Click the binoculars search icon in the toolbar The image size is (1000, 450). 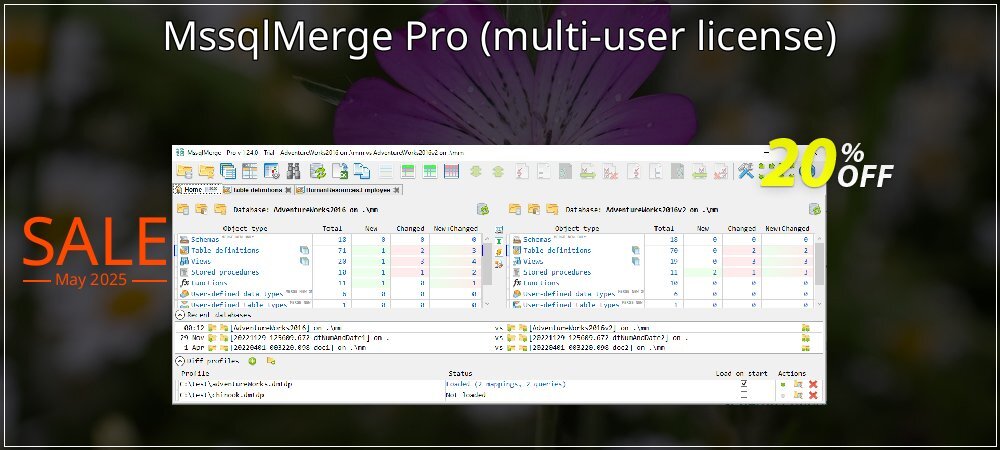293,171
